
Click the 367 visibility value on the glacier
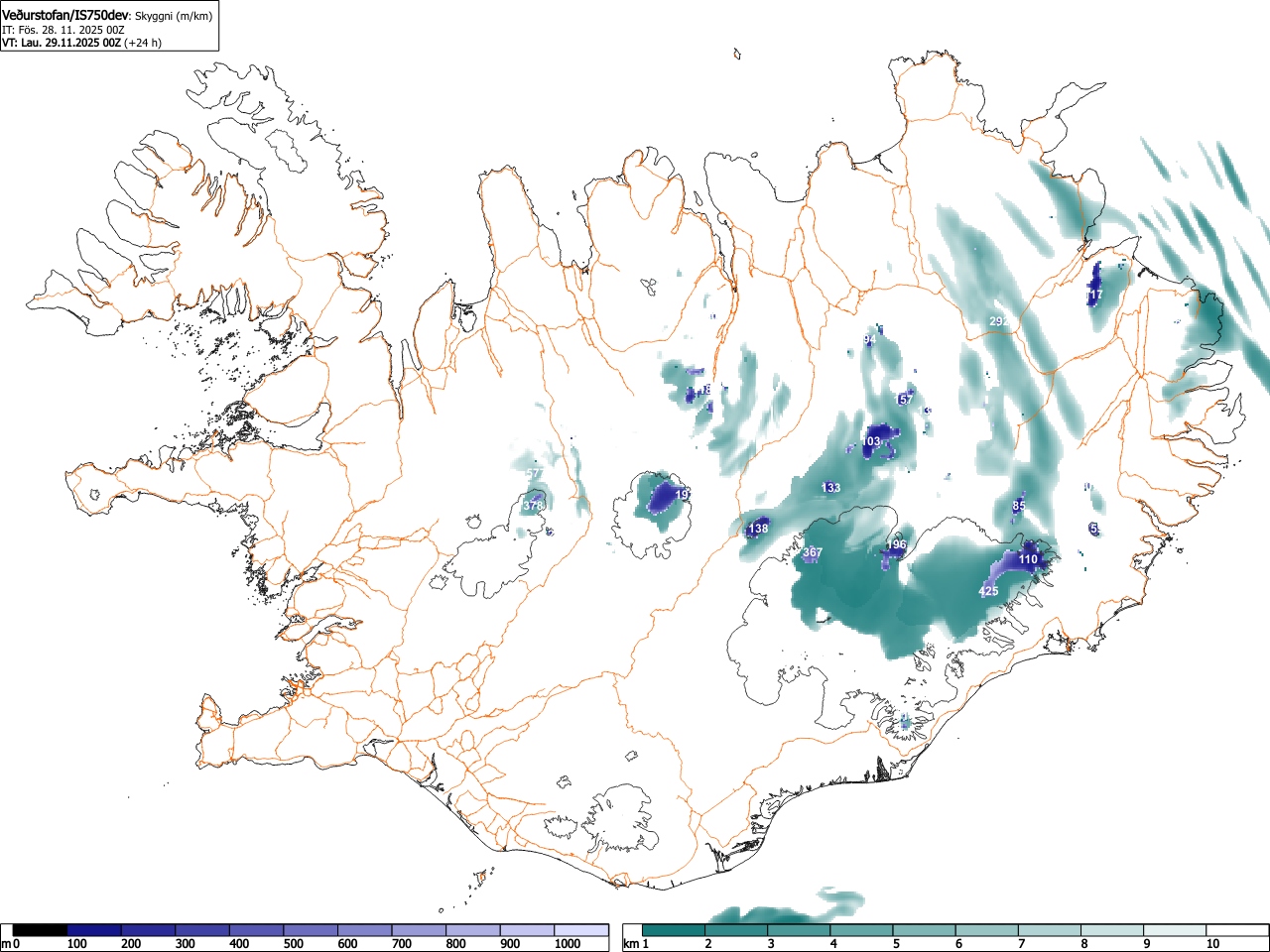point(813,553)
